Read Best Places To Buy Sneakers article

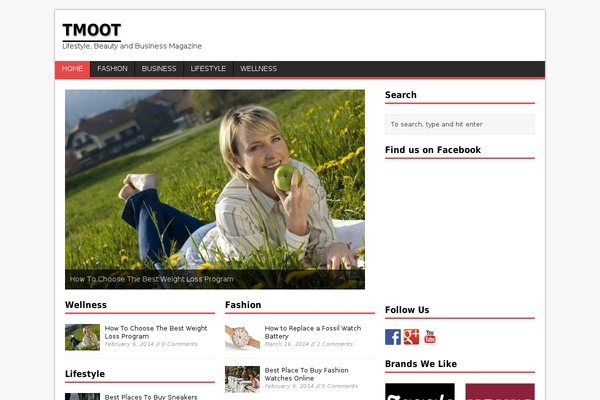151,397
